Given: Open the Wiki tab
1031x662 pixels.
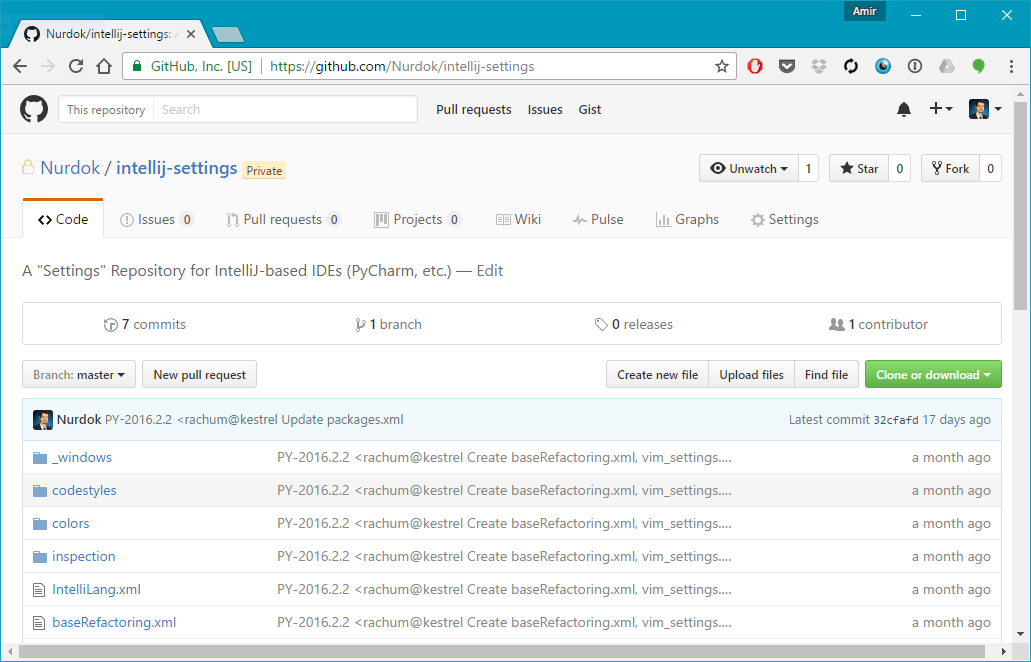Looking at the screenshot, I should pyautogui.click(x=518, y=219).
